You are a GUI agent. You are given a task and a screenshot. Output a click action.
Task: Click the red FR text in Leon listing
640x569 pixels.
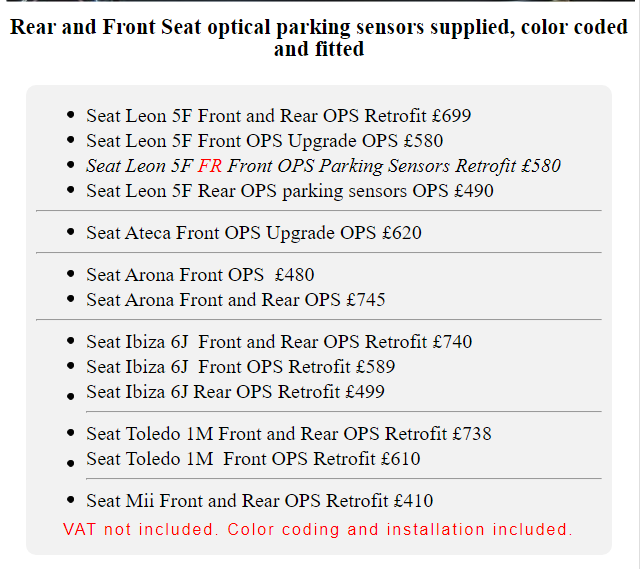point(210,166)
